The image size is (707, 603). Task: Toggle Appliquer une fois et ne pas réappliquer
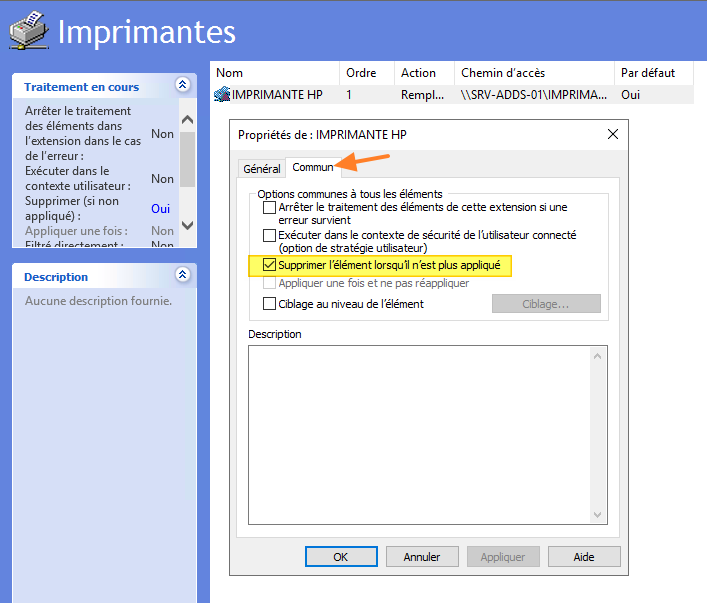click(x=269, y=283)
